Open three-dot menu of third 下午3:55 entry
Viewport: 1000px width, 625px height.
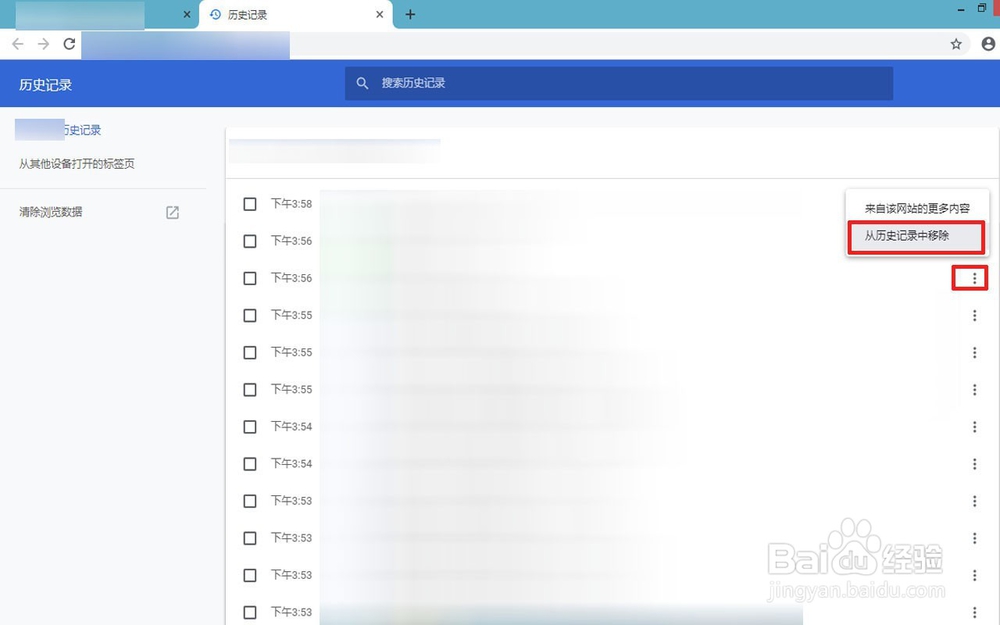(974, 390)
